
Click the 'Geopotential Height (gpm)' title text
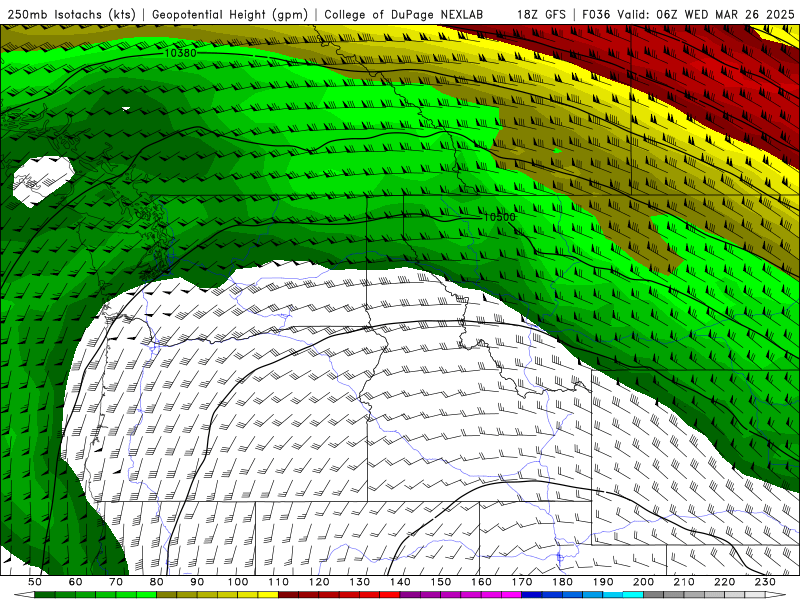(230, 15)
